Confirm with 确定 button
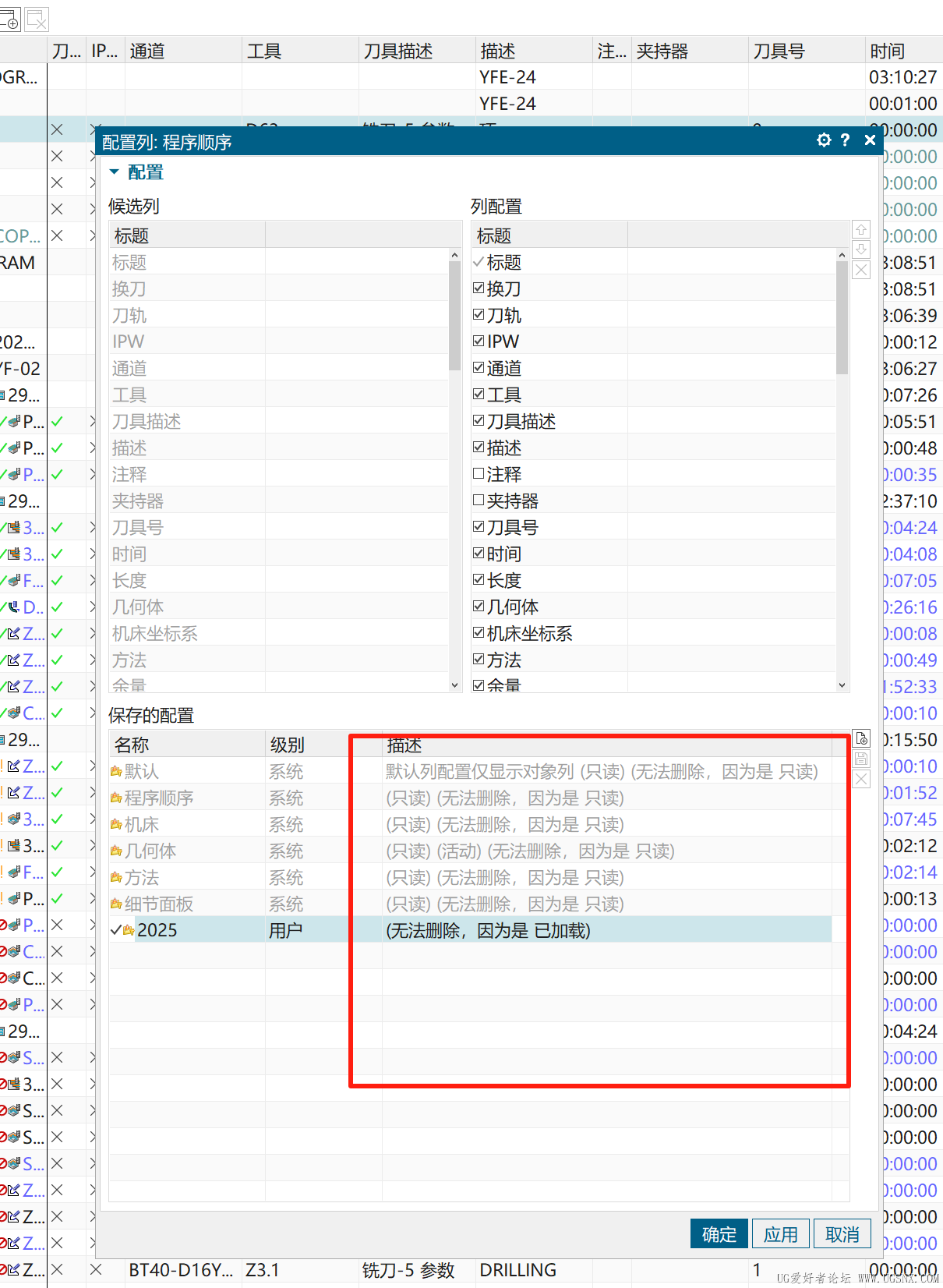 719,1234
